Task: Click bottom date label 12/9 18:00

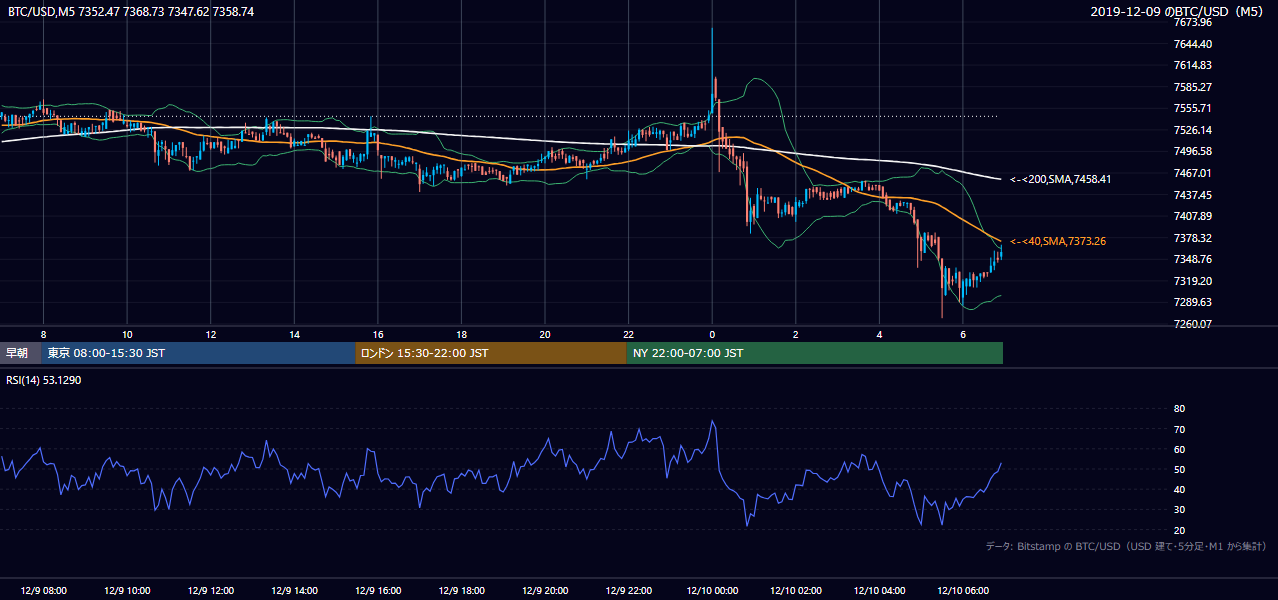Action: click(461, 591)
